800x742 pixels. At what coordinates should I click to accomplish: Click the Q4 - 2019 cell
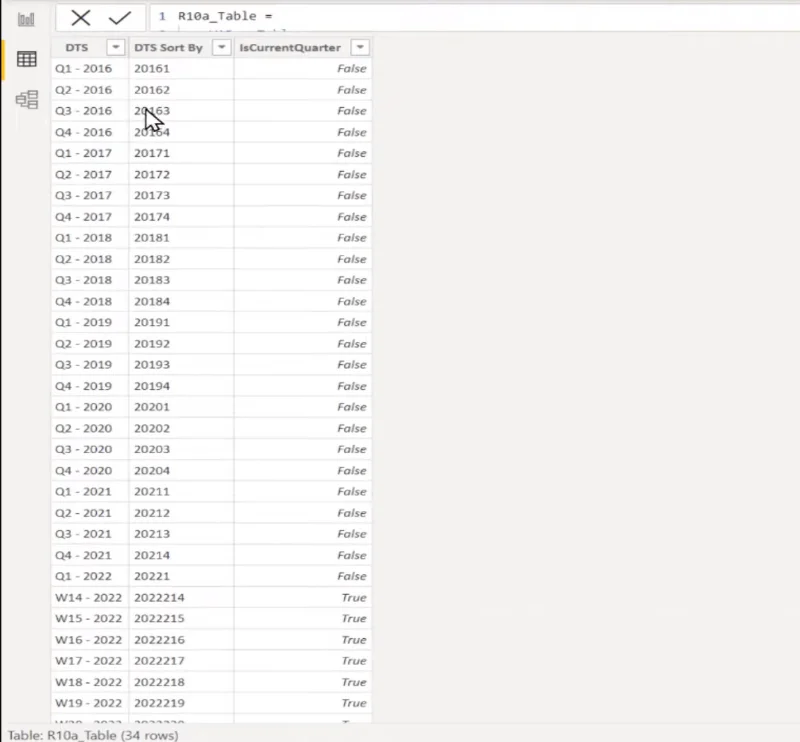click(90, 386)
